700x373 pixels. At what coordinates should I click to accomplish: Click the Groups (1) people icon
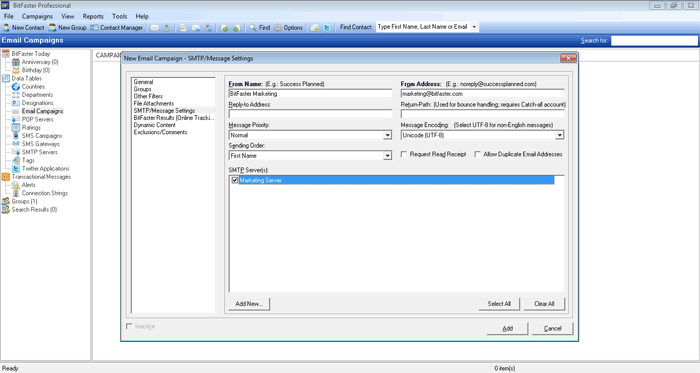point(6,201)
